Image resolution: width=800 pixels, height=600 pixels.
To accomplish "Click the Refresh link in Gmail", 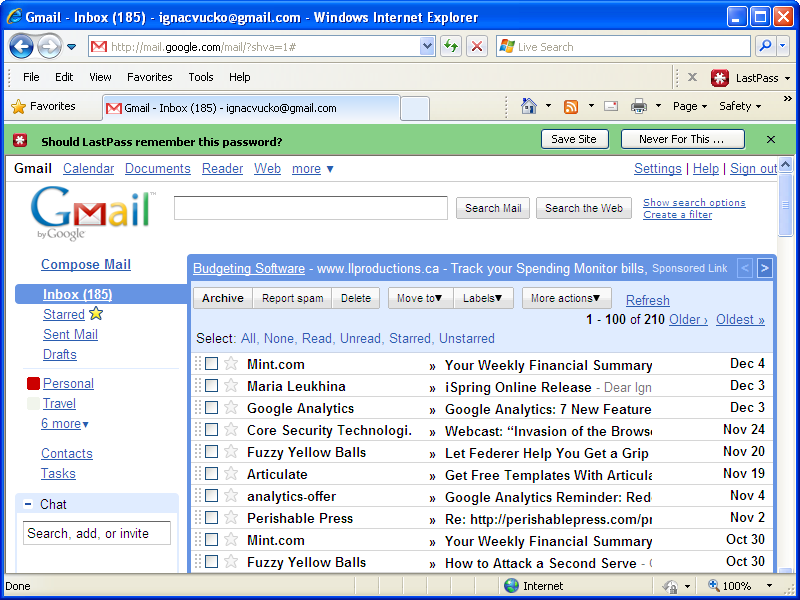I will (647, 301).
